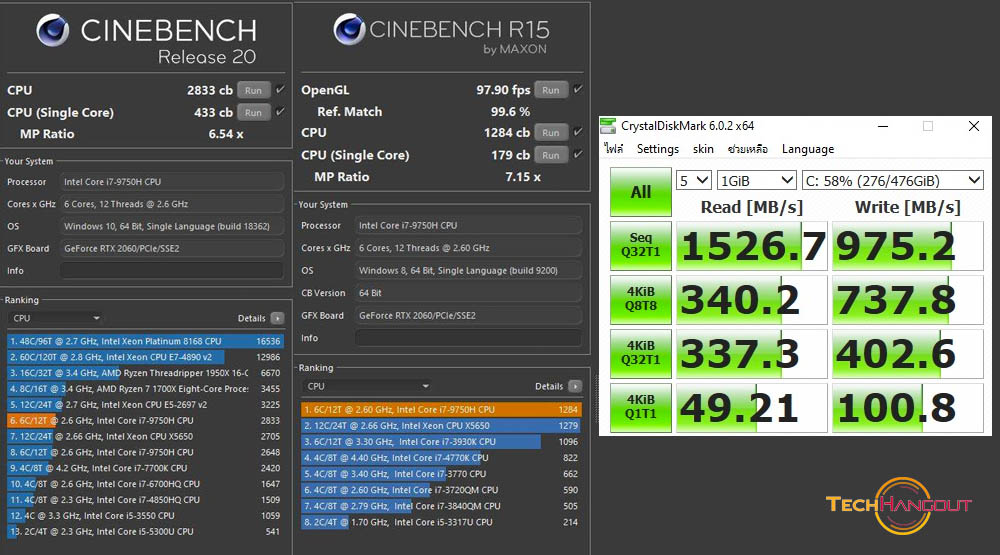
Task: Select highlighted i7-9750H row scoring 1284 in R15
Action: pyautogui.click(x=441, y=410)
